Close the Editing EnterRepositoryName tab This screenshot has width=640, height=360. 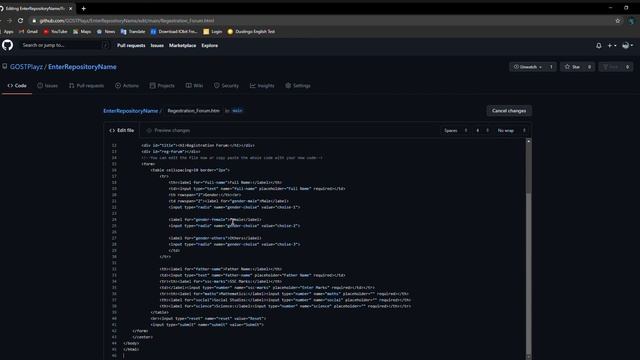pos(71,8)
